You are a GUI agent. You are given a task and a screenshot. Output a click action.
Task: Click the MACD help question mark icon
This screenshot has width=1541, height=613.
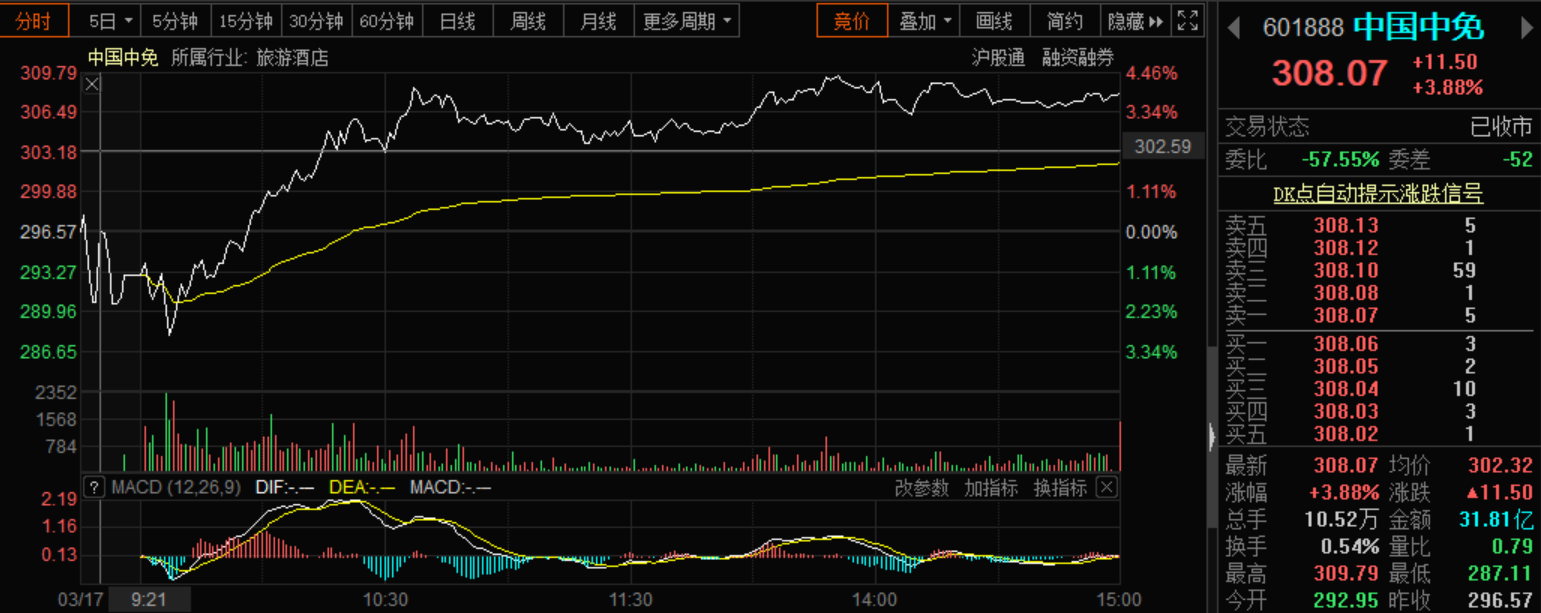94,488
